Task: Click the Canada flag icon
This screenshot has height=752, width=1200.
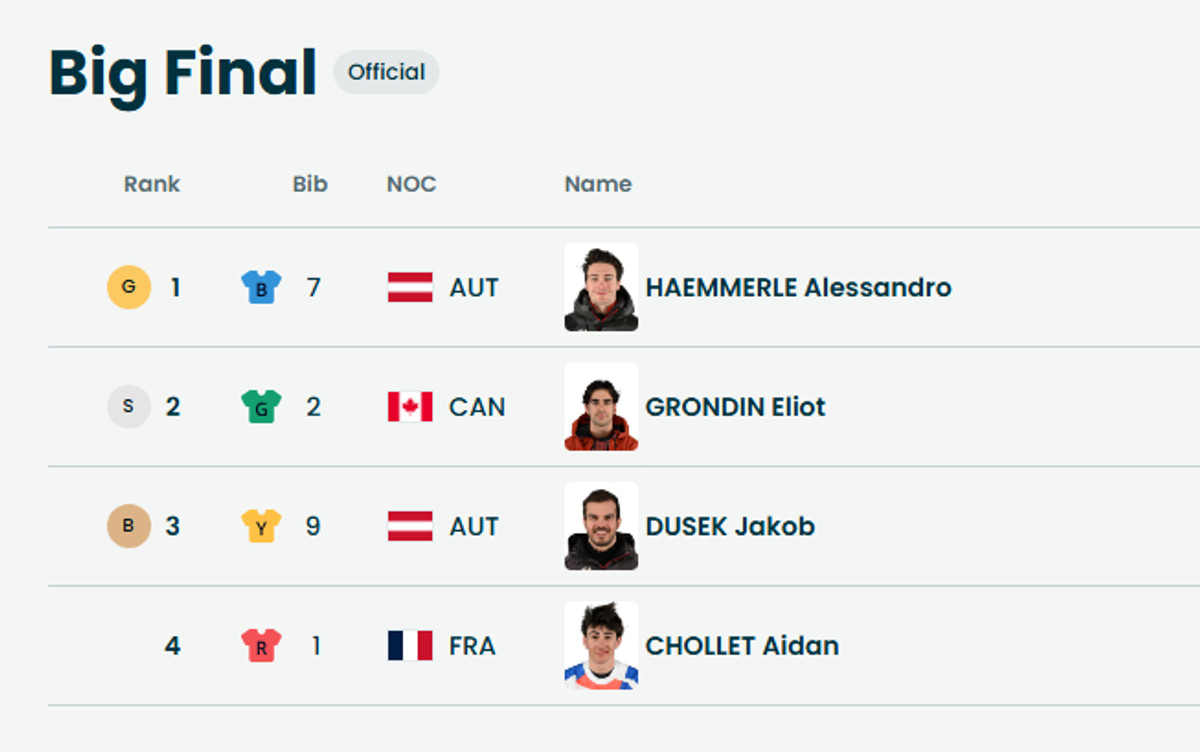Action: (x=410, y=407)
